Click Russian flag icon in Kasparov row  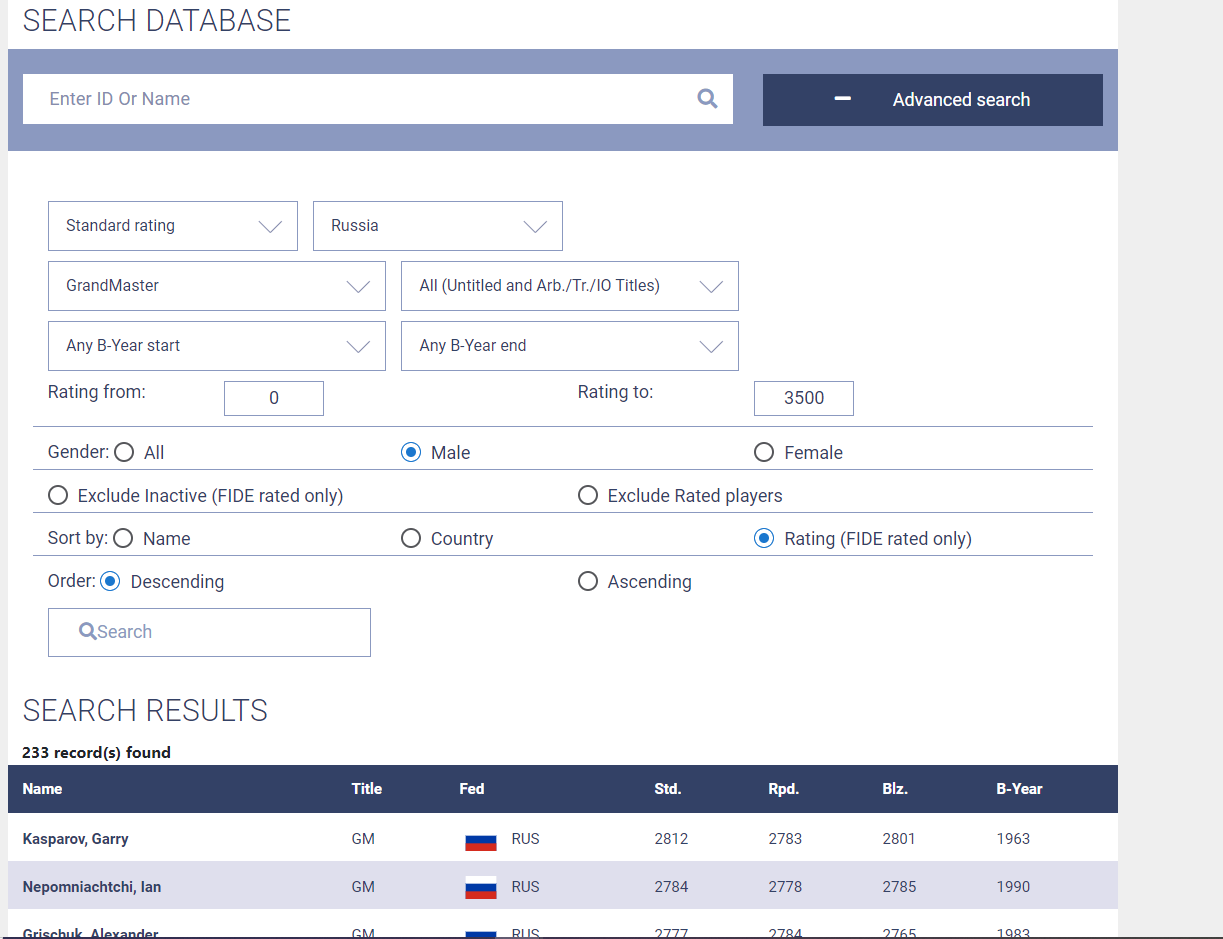481,840
